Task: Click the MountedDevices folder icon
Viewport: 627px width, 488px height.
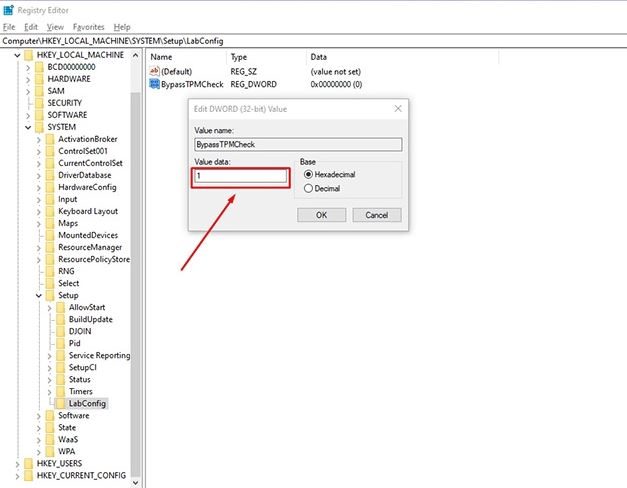Action: pyautogui.click(x=50, y=235)
